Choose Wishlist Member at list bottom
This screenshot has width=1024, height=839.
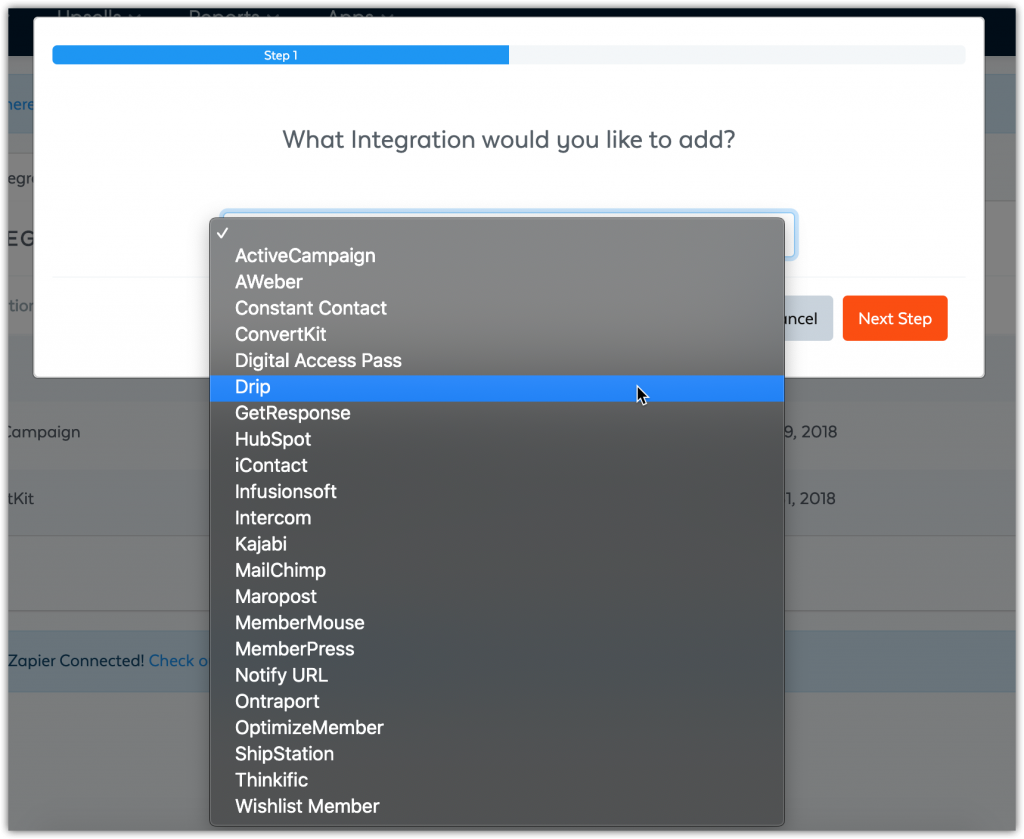coord(307,806)
